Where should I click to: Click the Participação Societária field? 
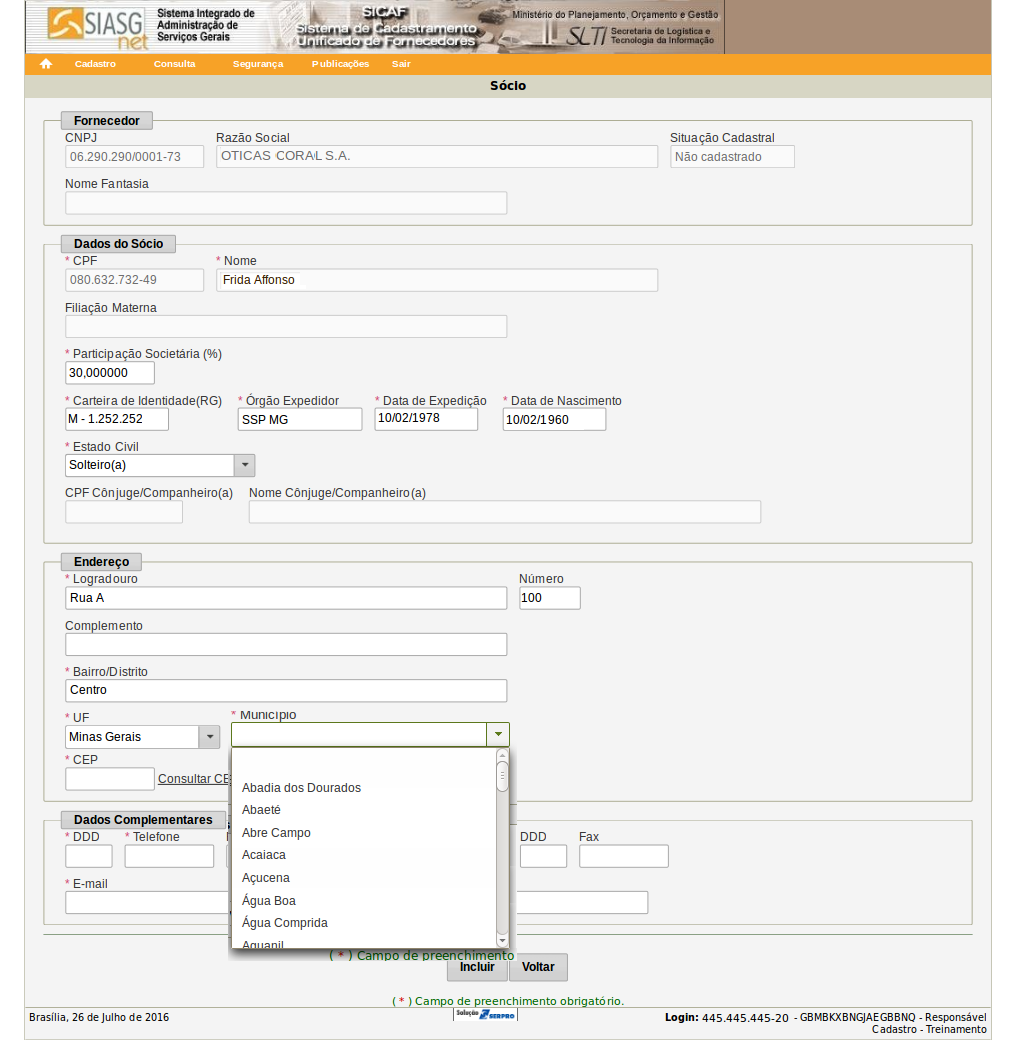point(110,373)
